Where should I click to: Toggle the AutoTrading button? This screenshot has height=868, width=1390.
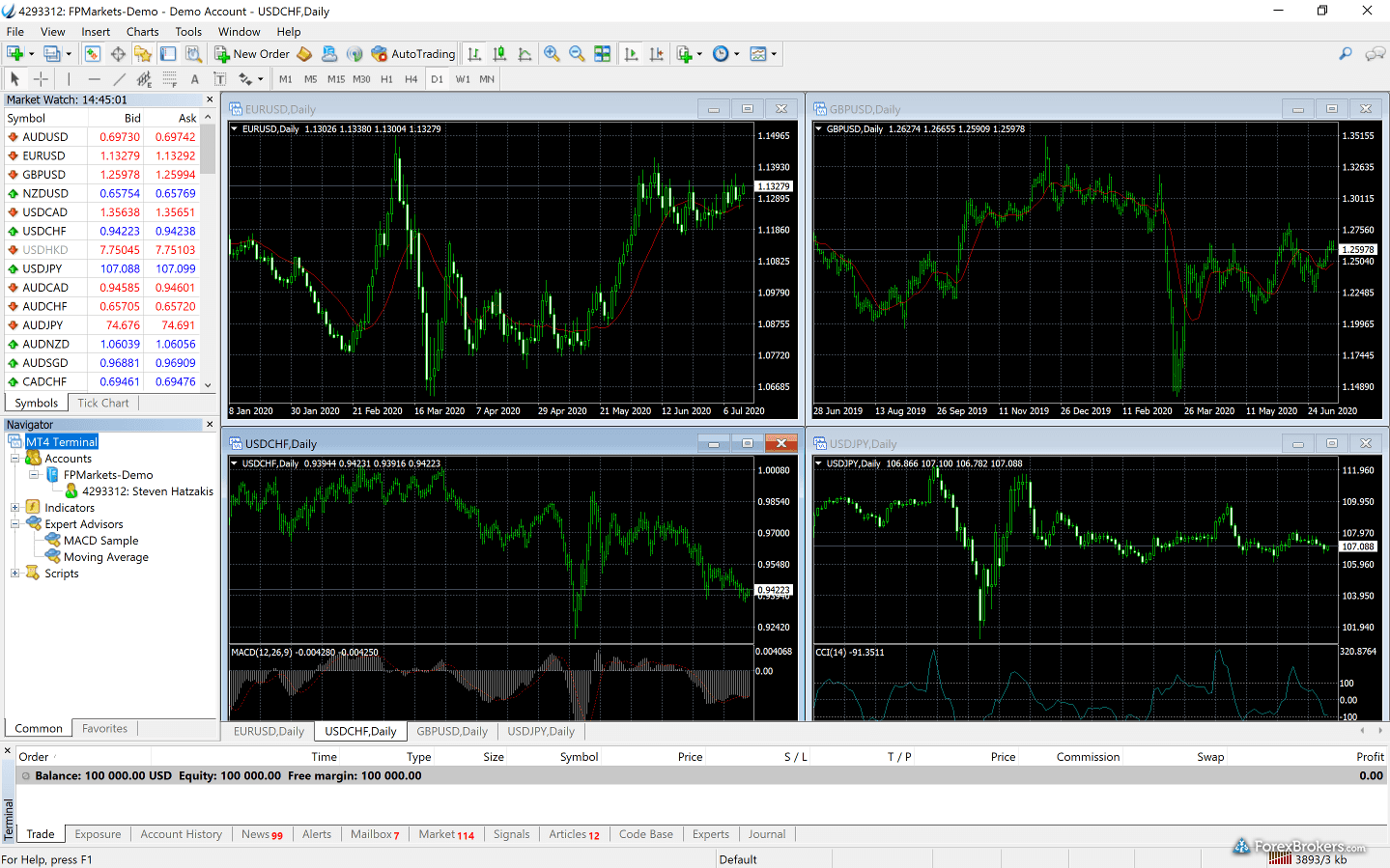tap(412, 54)
